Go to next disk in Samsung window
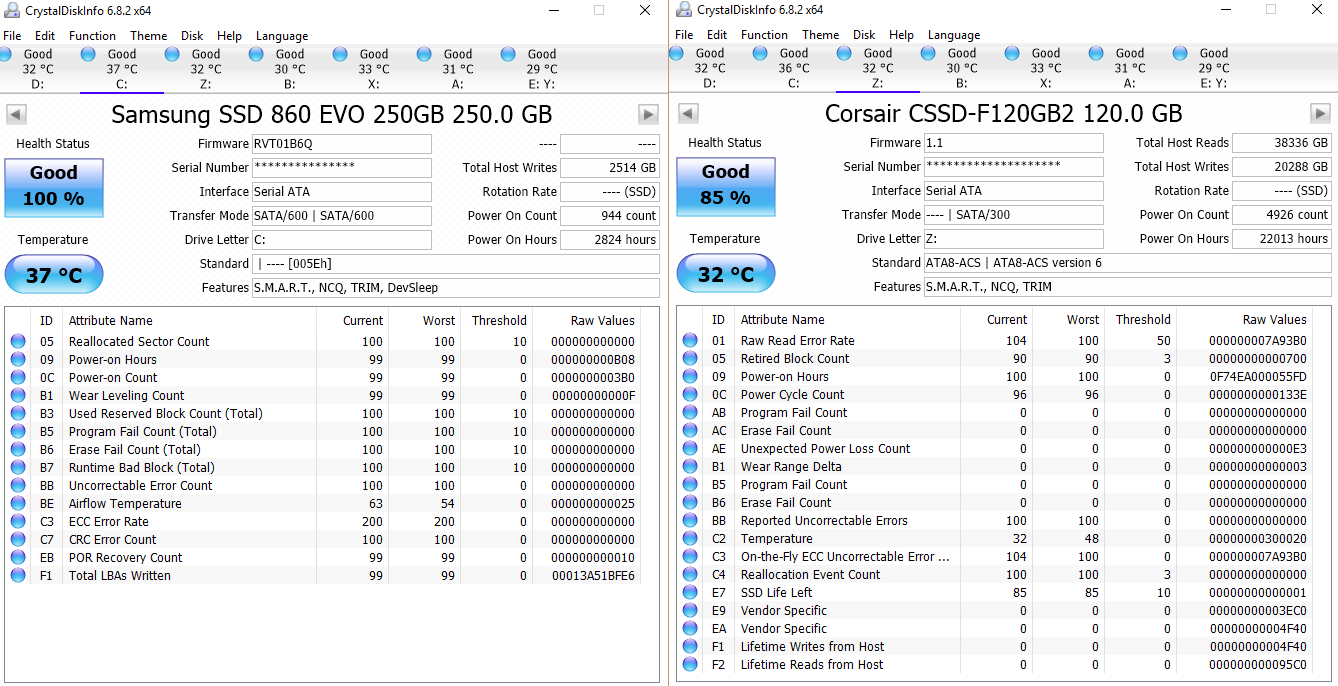 649,114
